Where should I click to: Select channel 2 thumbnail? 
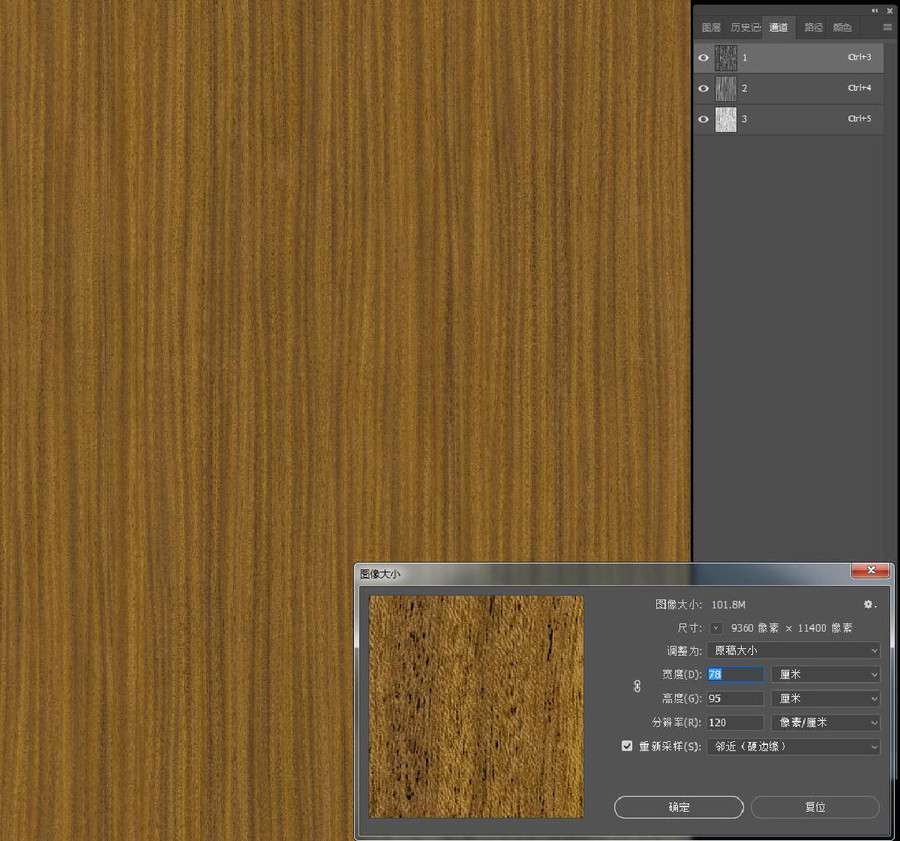point(726,88)
